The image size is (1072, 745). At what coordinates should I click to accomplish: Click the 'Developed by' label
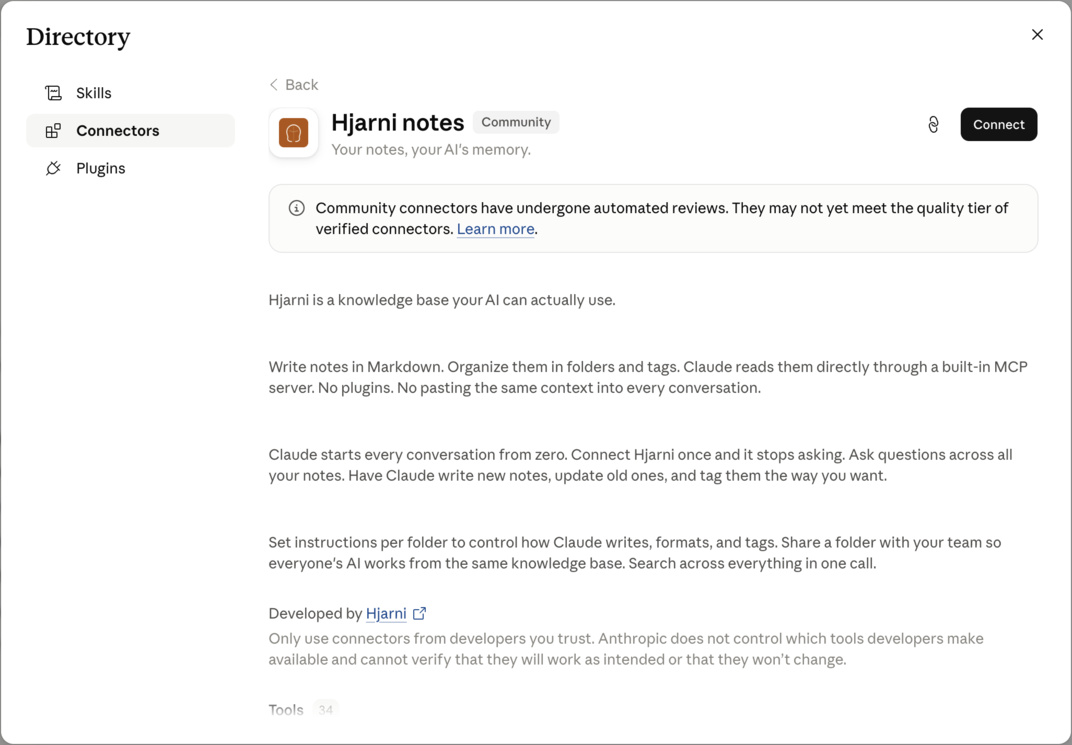[x=315, y=613]
